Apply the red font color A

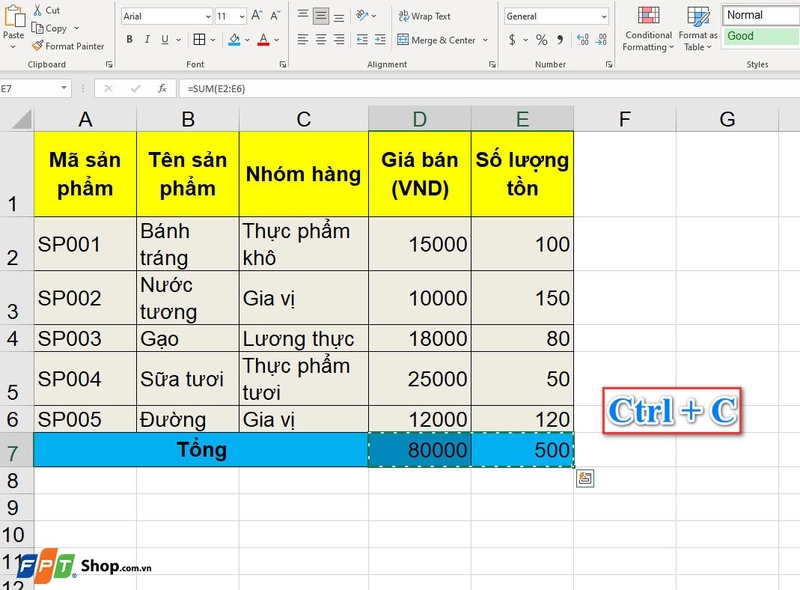pyautogui.click(x=263, y=39)
